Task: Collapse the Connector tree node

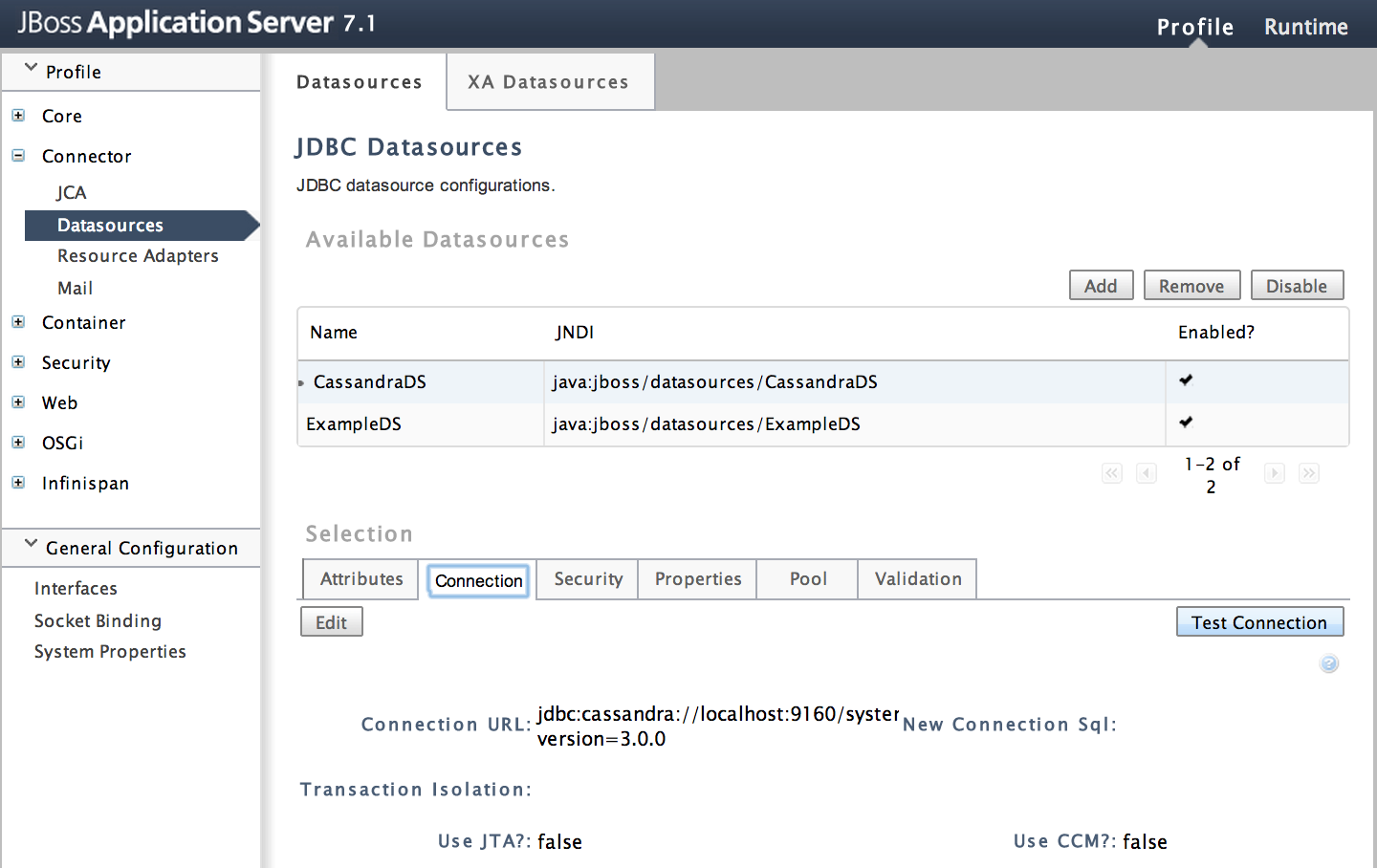Action: point(18,155)
